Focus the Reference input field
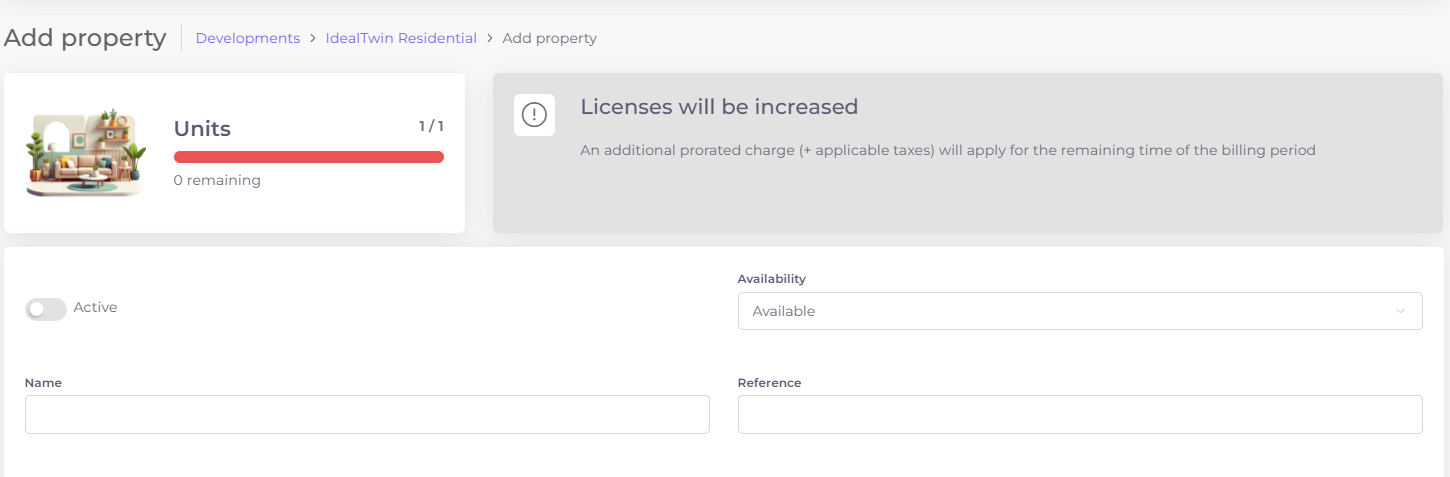 point(1079,414)
